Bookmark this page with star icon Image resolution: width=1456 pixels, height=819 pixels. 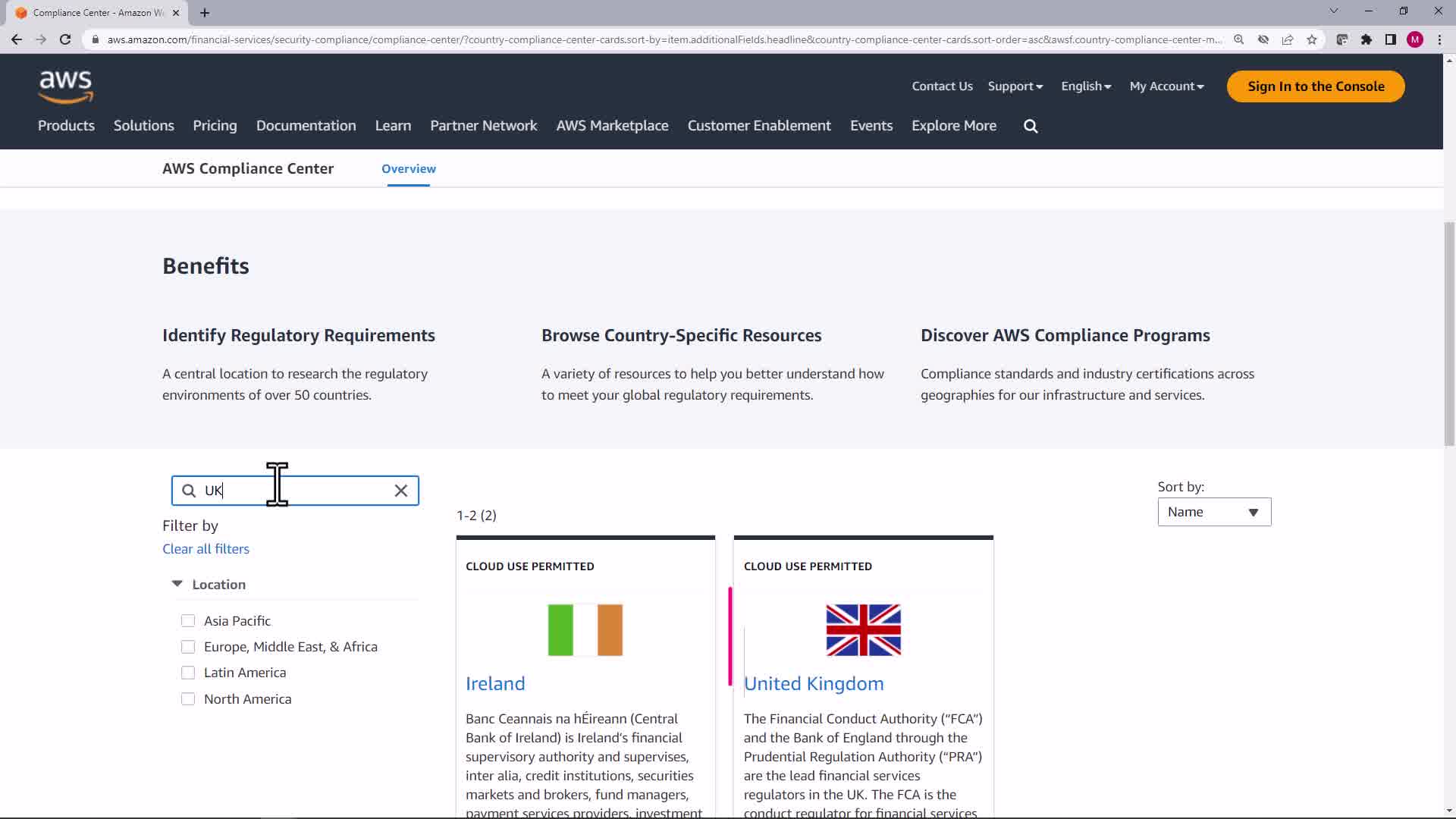[x=1312, y=39]
